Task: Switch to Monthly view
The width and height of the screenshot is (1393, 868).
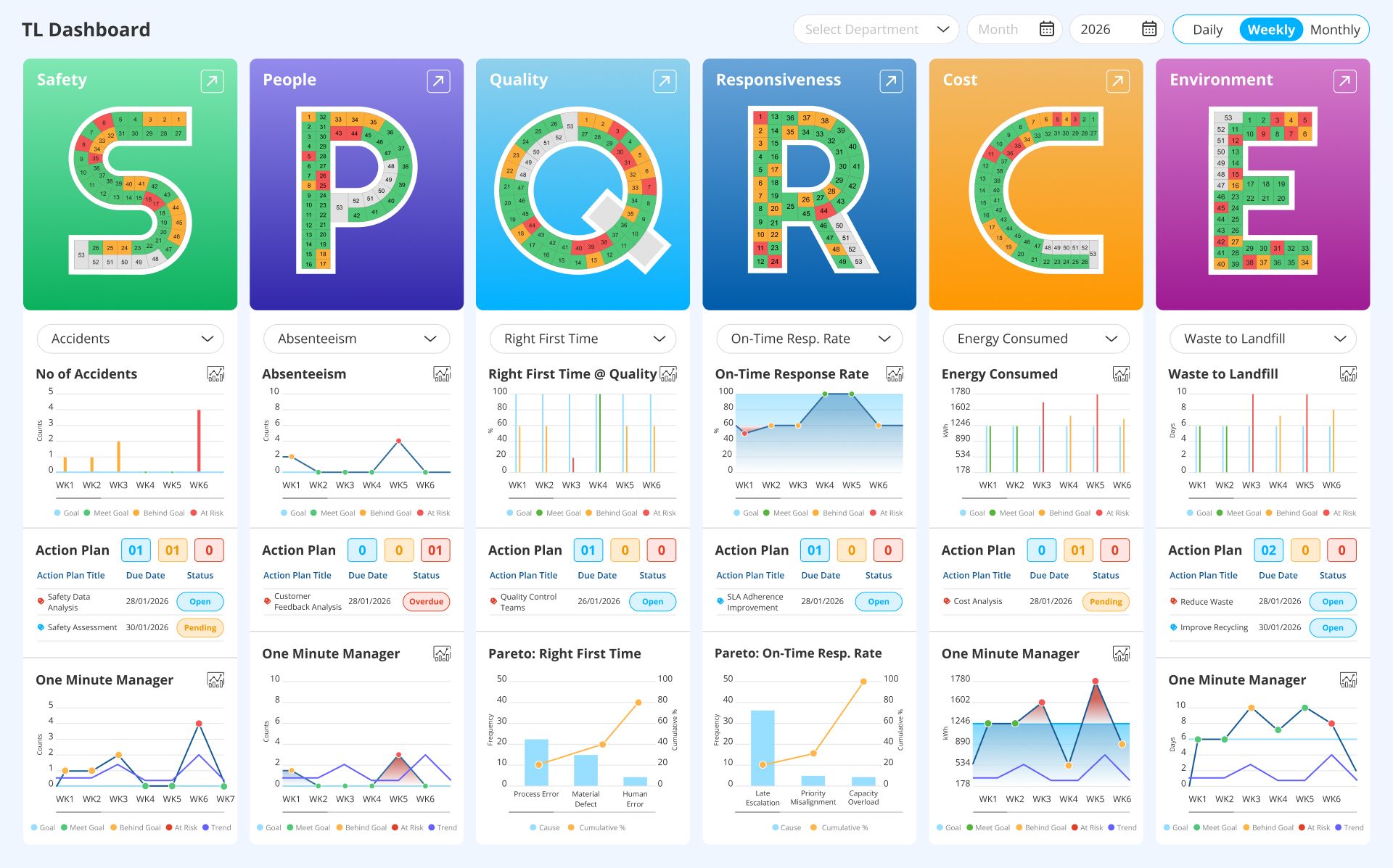Action: (1335, 29)
